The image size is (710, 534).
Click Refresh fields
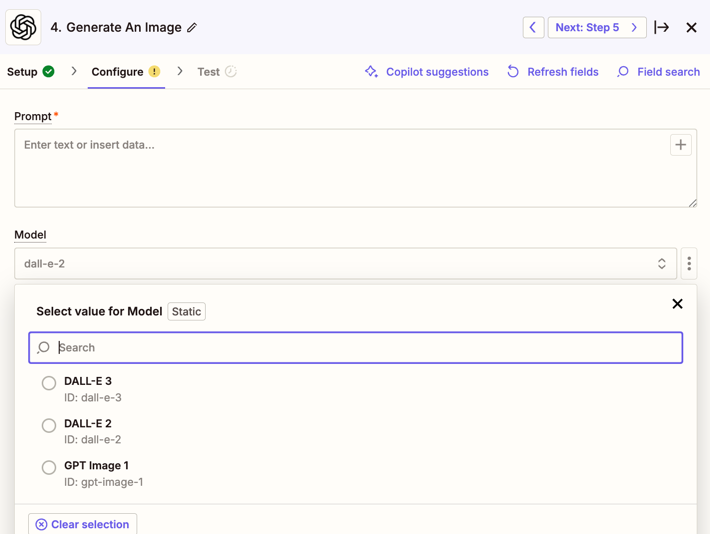552,72
